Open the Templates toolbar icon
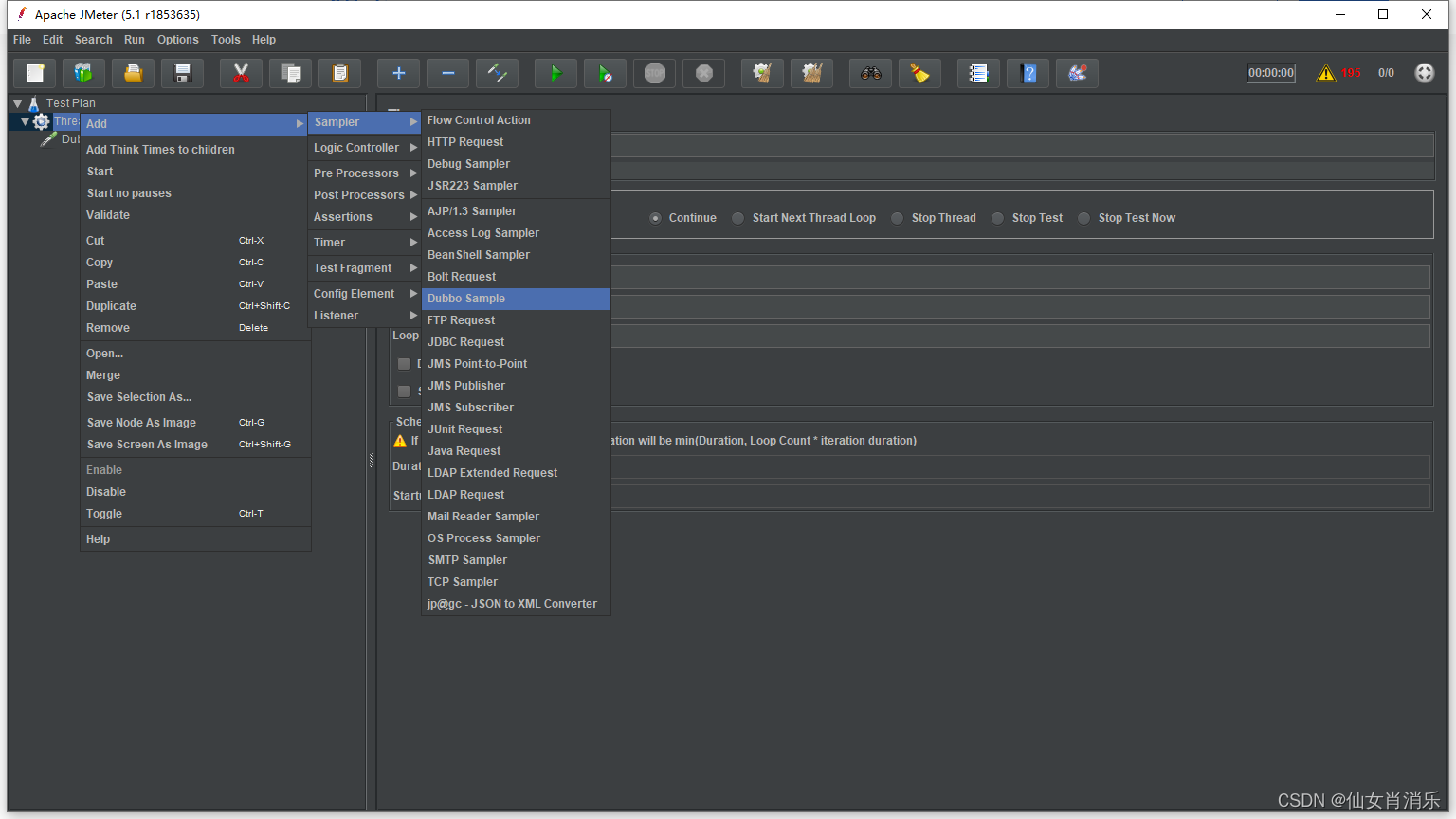 pos(84,73)
